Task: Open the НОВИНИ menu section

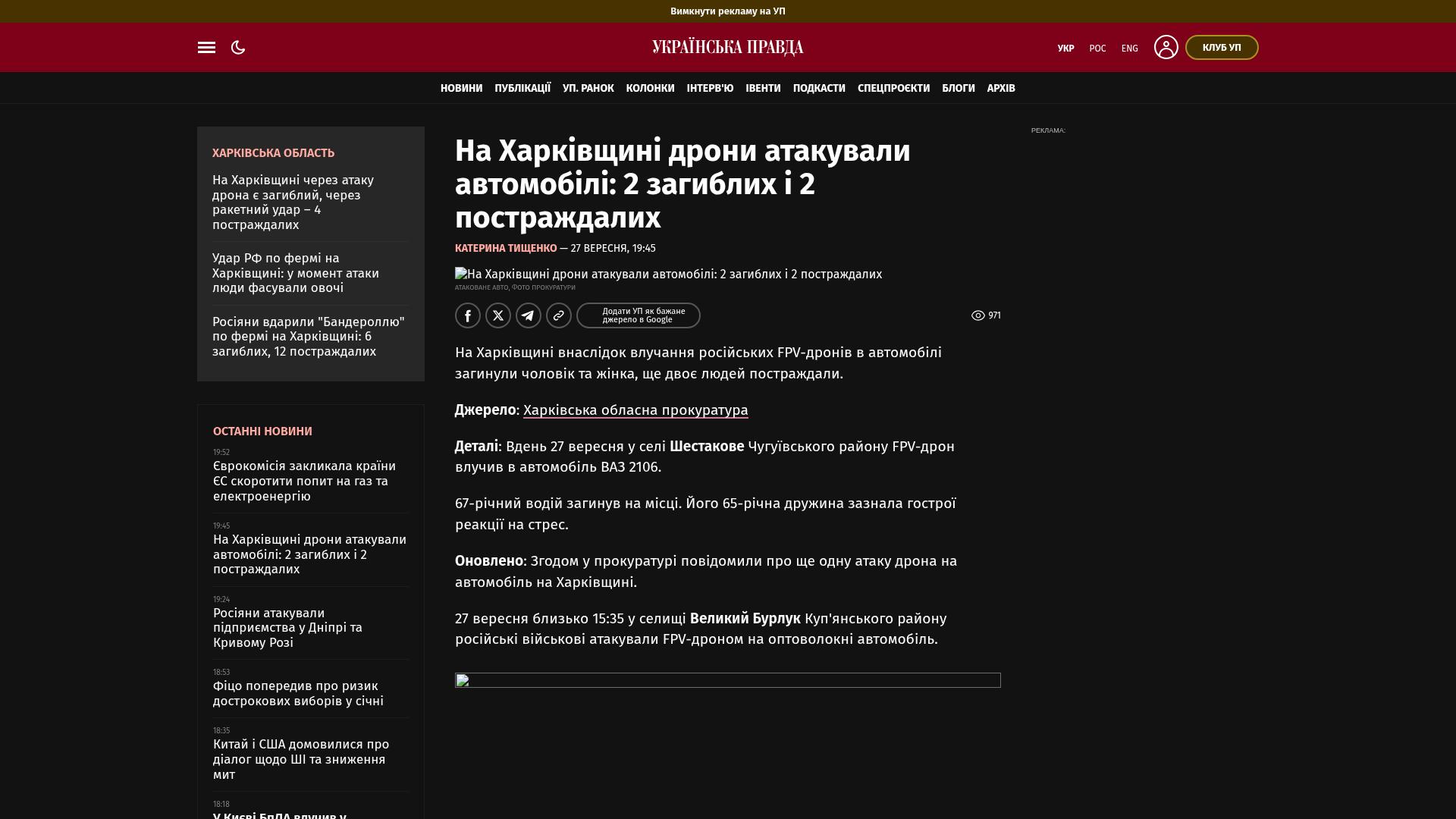Action: [461, 88]
